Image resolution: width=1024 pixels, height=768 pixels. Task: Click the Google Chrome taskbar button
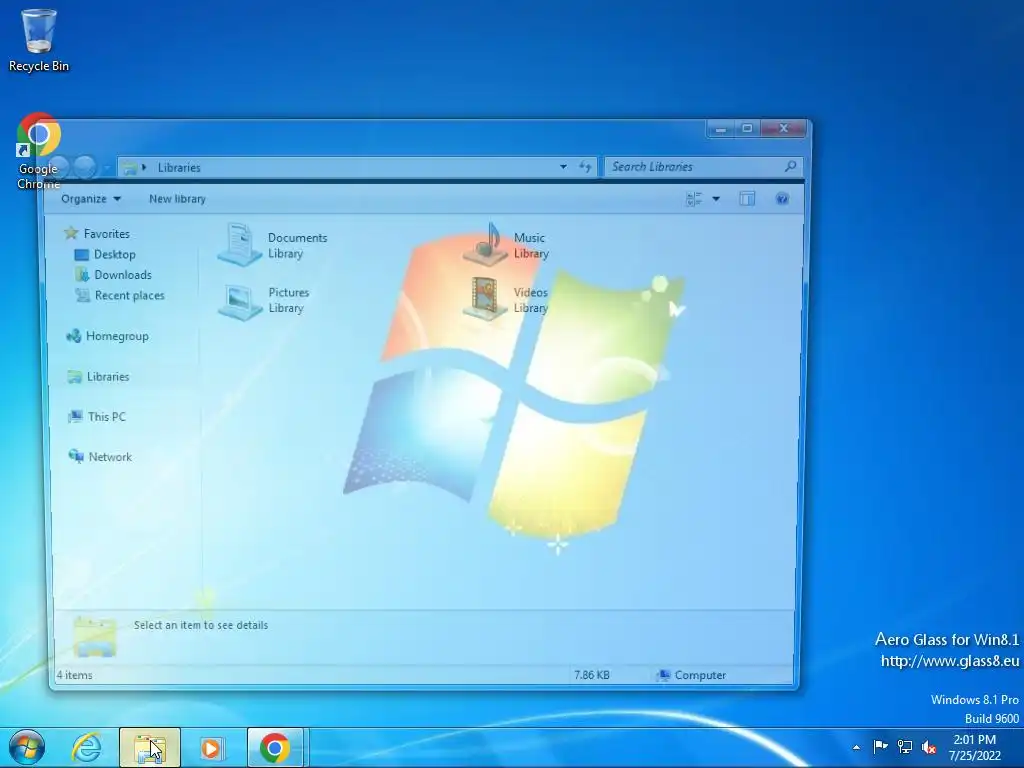point(275,748)
